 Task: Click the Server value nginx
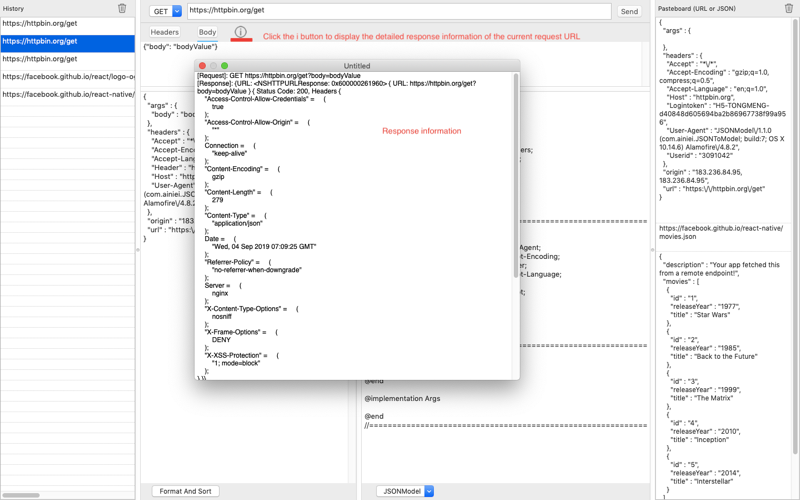[220, 293]
